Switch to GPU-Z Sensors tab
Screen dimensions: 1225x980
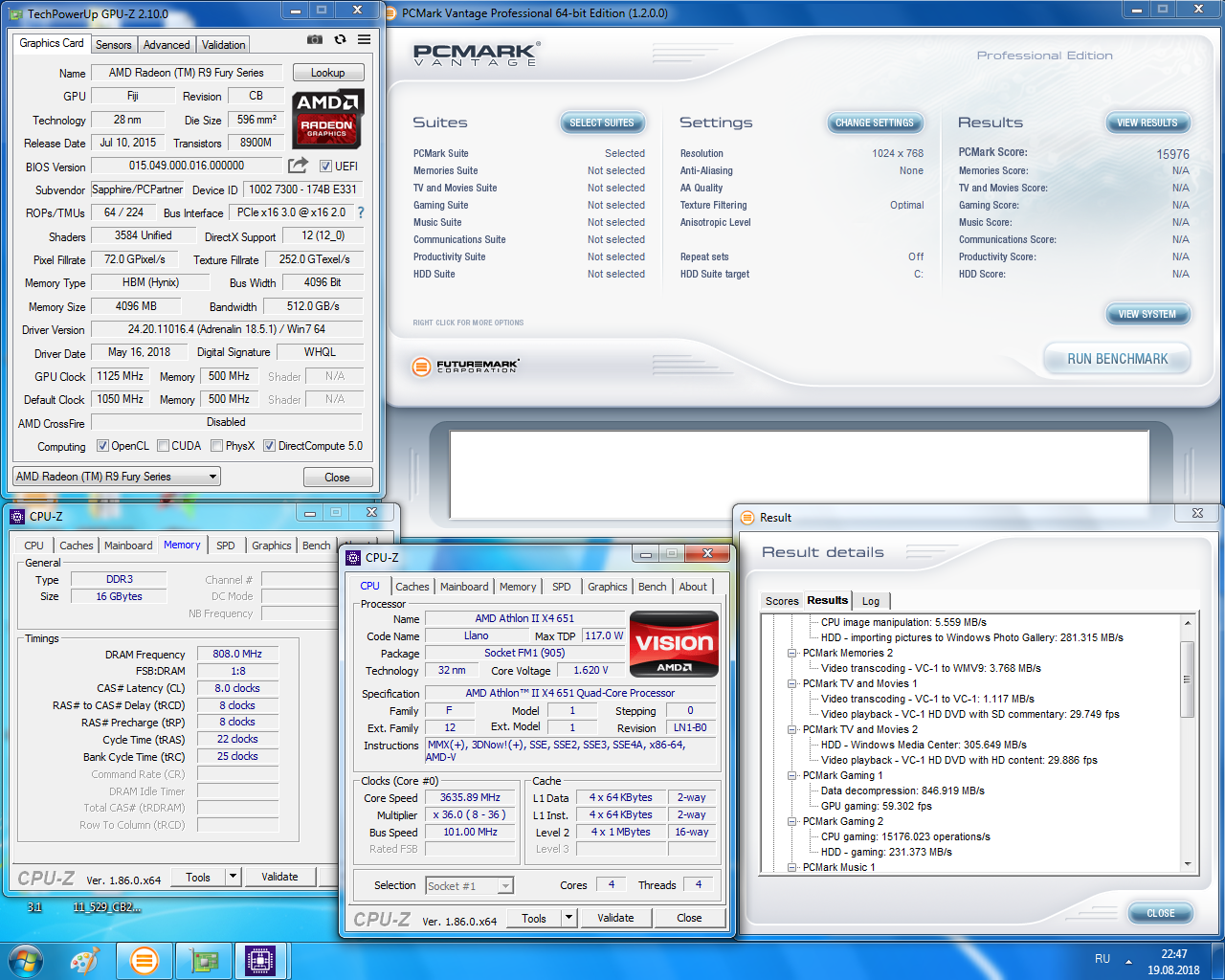tap(113, 45)
